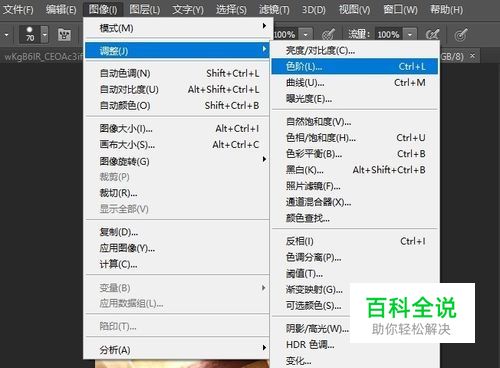
Task: Open the brush preset picker dropdown
Action: [45, 34]
